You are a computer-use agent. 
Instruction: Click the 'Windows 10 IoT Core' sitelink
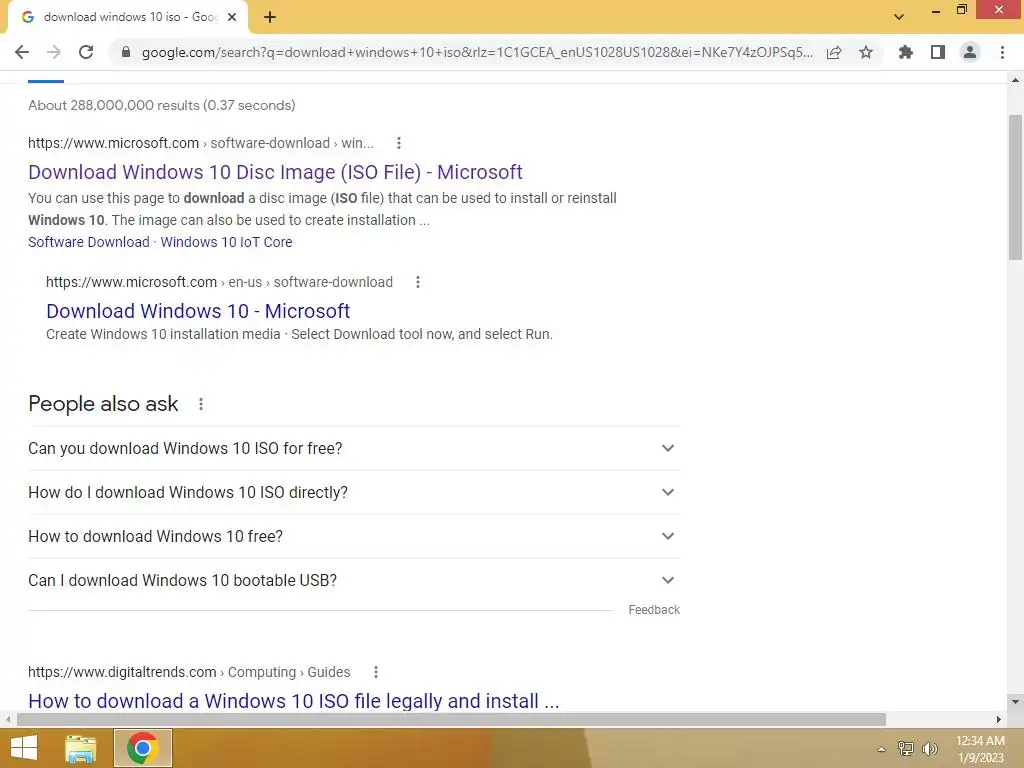click(x=226, y=242)
